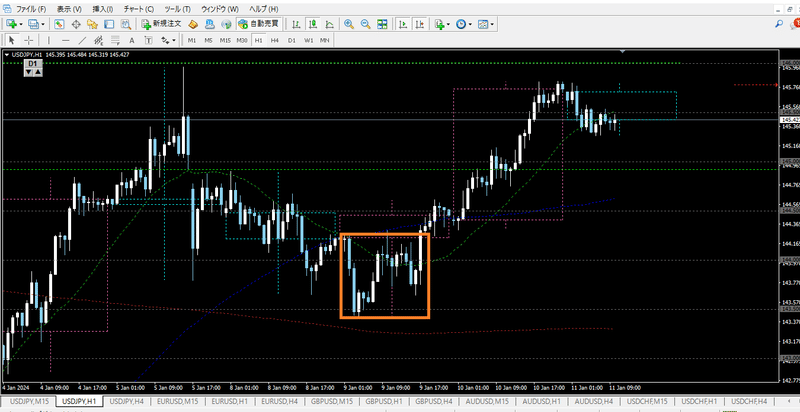This screenshot has width=800, height=412.
Task: Switch to H4 timeframe
Action: [275, 40]
